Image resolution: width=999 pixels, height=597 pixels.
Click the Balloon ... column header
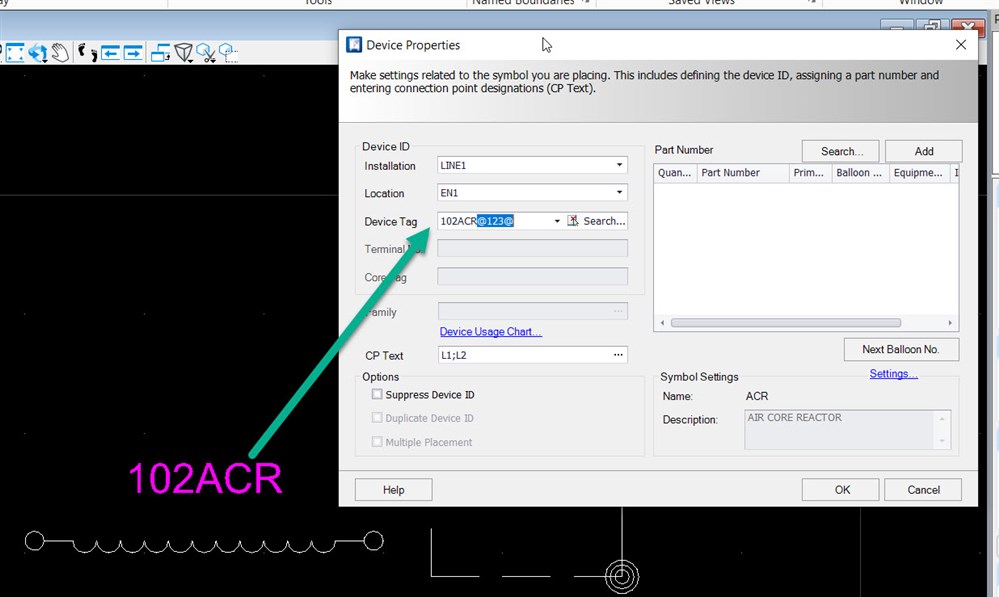pos(860,173)
